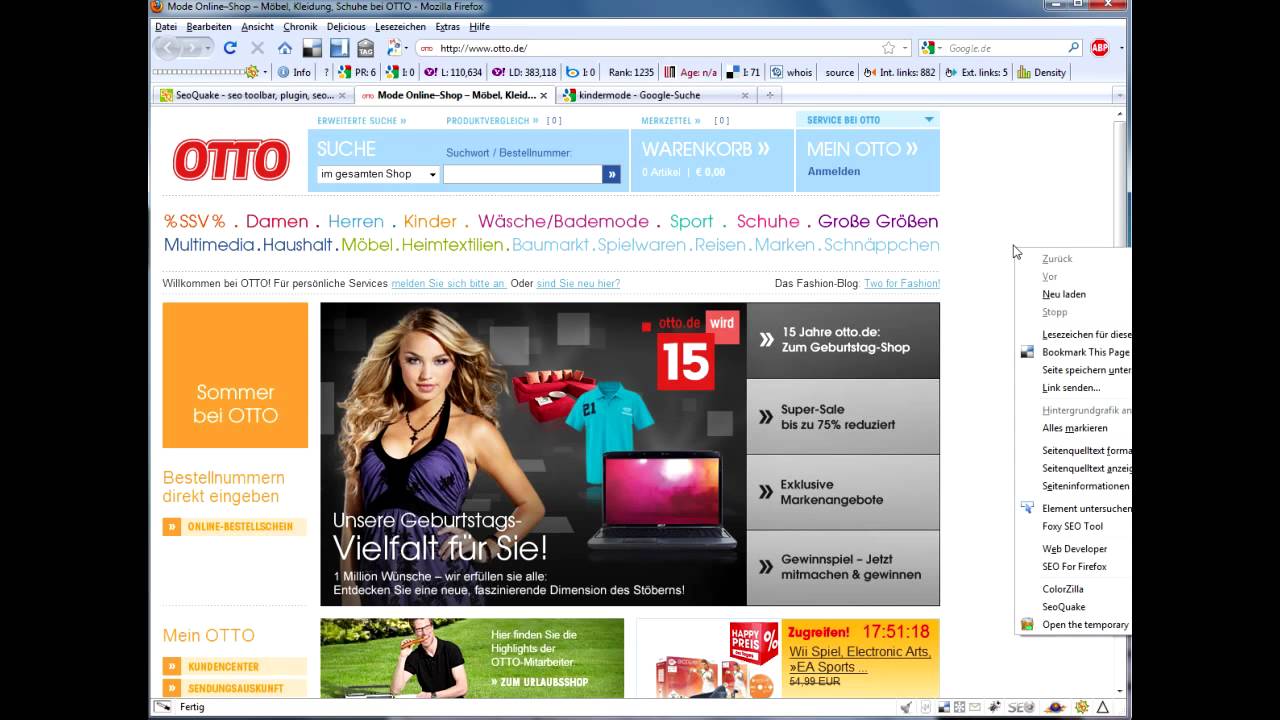Click the Yahoo L: 110,634 parameter
The height and width of the screenshot is (720, 1280).
453,72
